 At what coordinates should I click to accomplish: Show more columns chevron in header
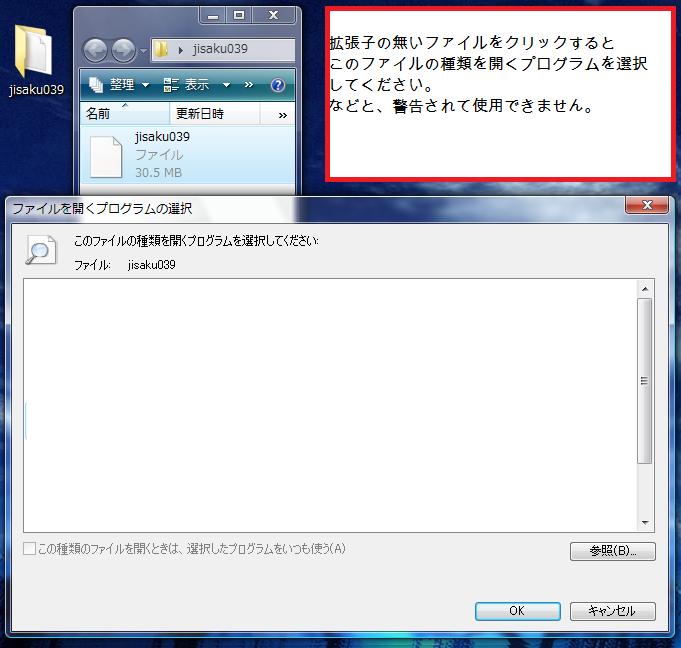pos(283,115)
